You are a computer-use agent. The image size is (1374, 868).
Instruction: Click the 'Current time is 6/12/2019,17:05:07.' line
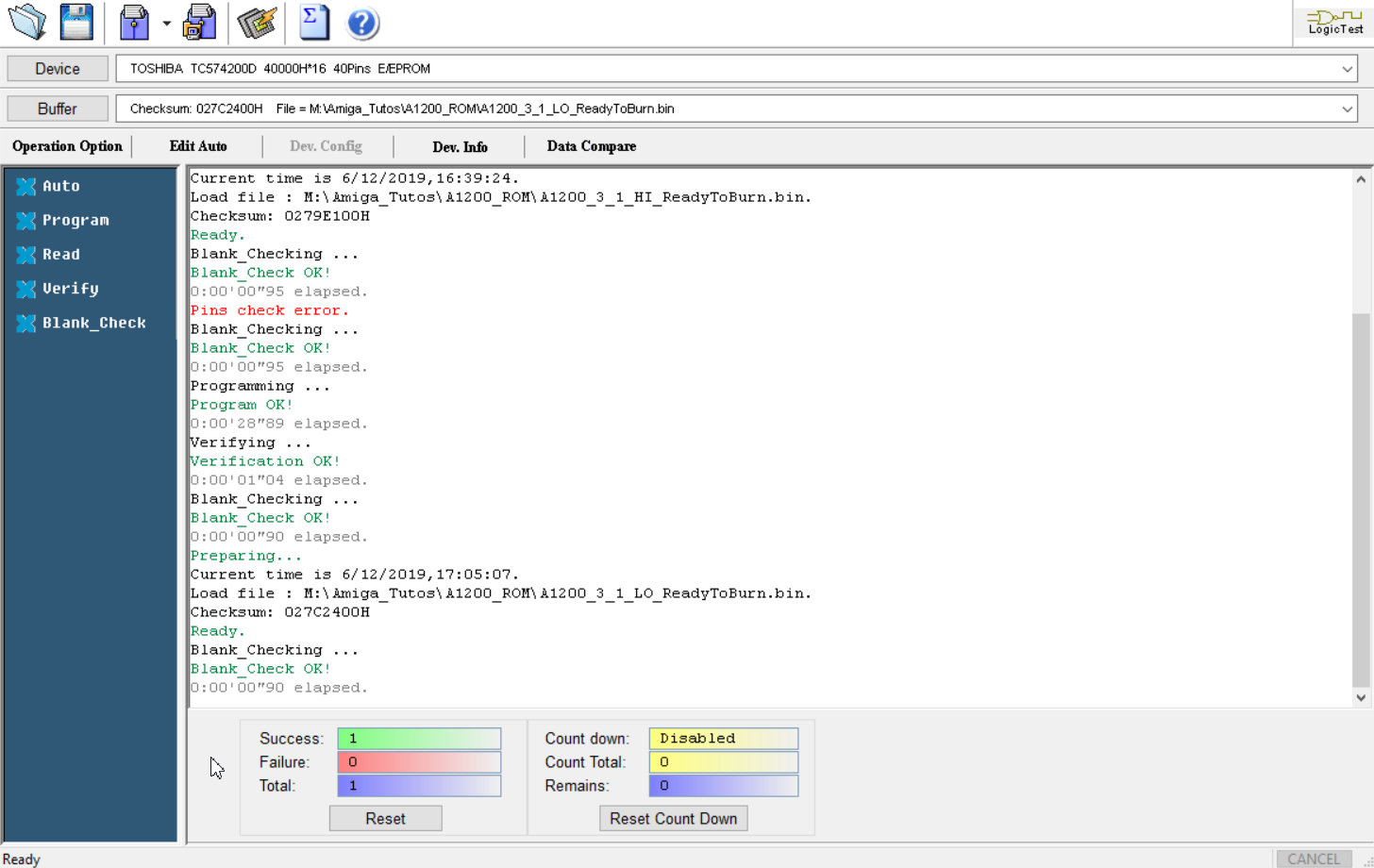pos(355,575)
